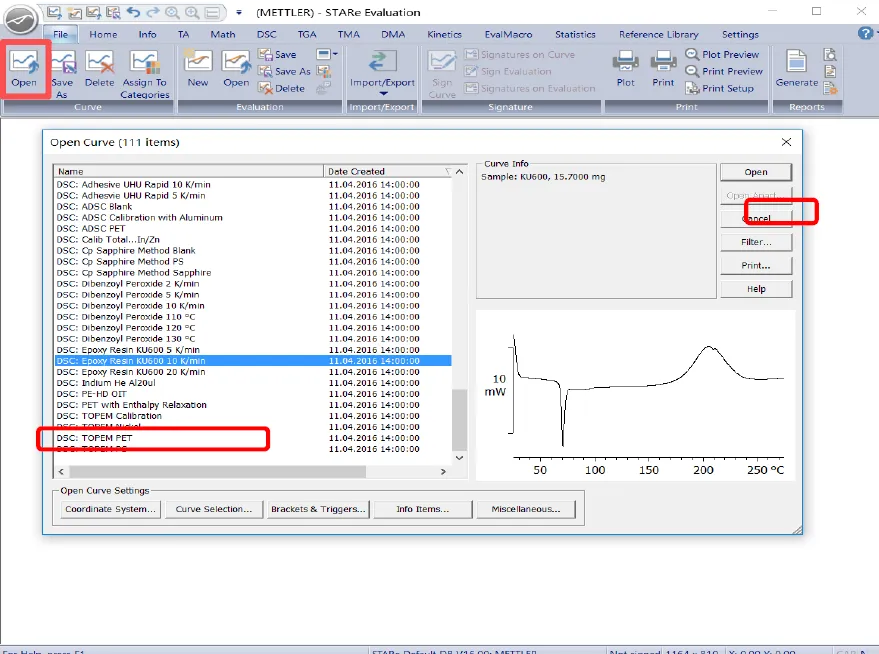Select 'DSC: Indium He Al20ul' row
This screenshot has width=879, height=654.
[x=253, y=383]
